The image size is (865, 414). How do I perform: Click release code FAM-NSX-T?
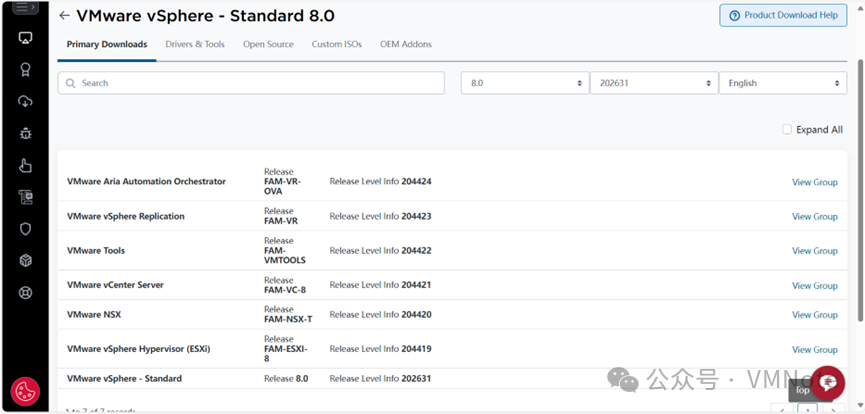pyautogui.click(x=288, y=320)
